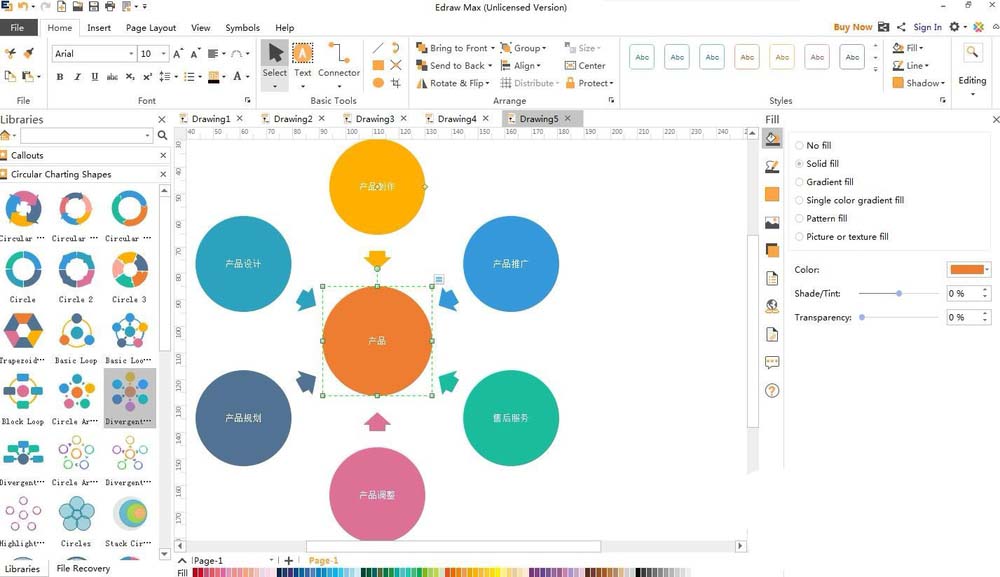The image size is (1000, 577).
Task: Click the Text tool icon
Action: tap(302, 59)
